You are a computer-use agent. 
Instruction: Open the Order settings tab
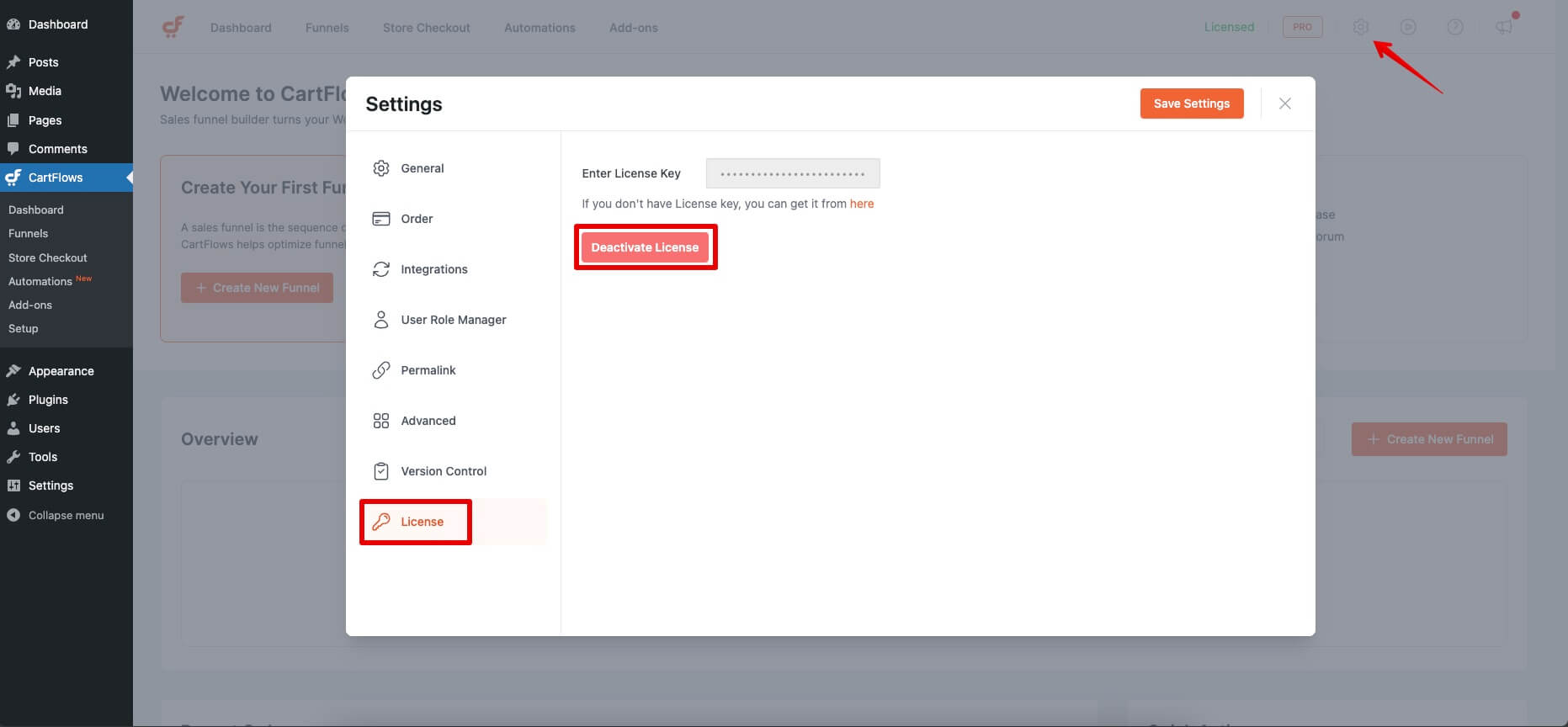(x=417, y=219)
